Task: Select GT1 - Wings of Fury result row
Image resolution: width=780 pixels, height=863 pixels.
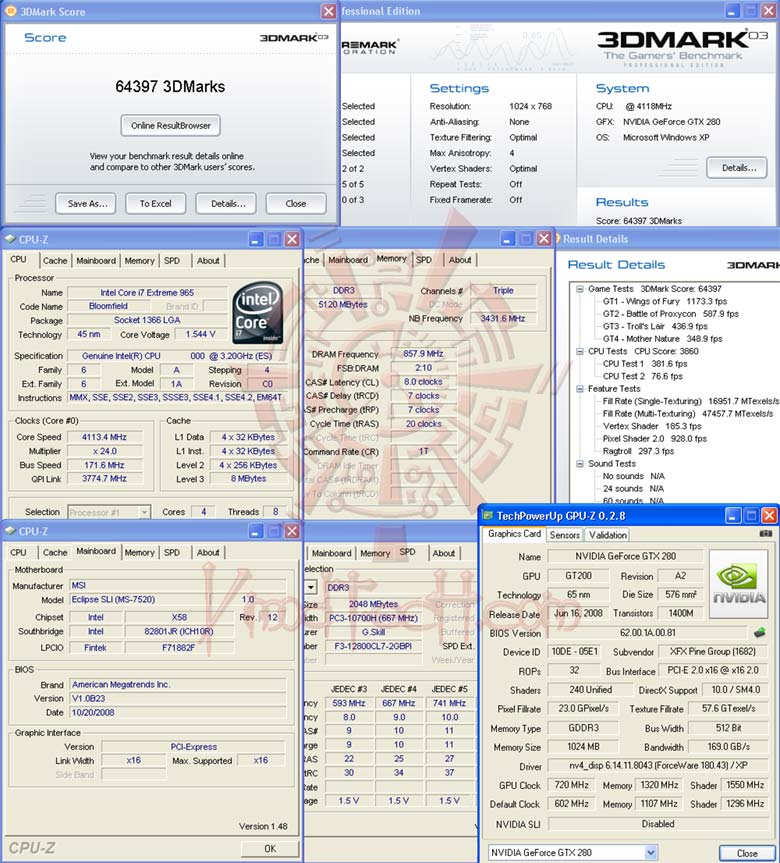Action: (x=664, y=301)
